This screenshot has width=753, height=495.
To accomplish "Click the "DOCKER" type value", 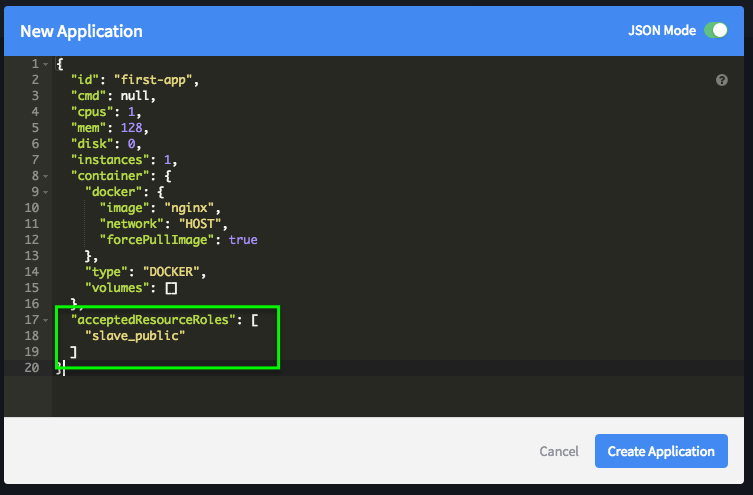I will click(x=171, y=272).
